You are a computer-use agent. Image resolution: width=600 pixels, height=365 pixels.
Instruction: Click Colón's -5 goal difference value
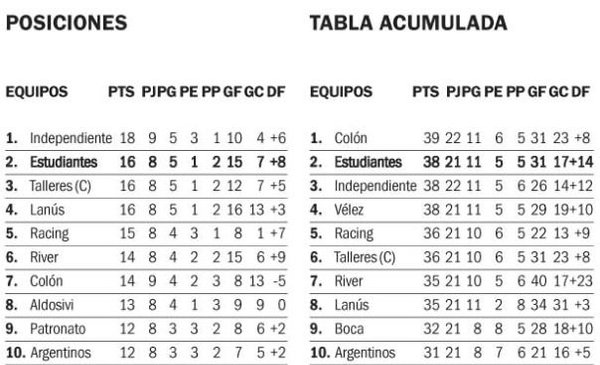click(279, 281)
